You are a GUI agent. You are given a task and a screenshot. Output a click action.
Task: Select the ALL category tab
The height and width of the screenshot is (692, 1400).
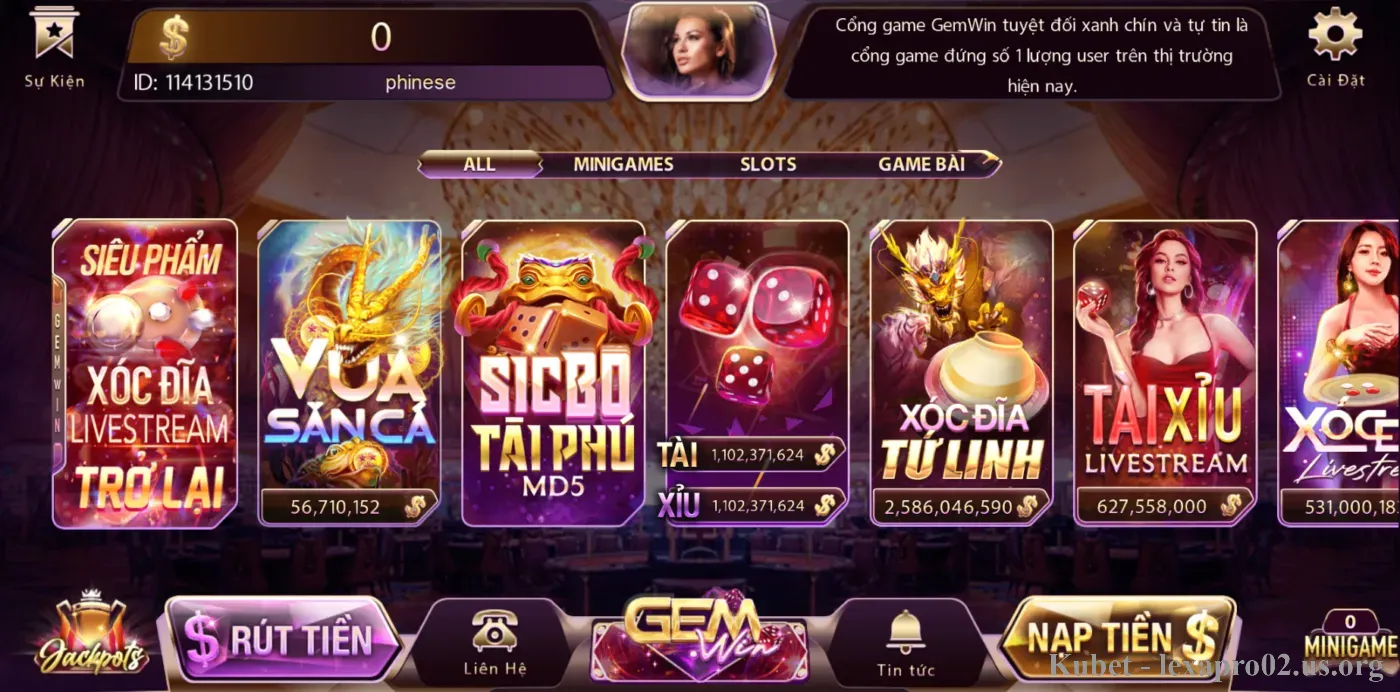pyautogui.click(x=479, y=164)
